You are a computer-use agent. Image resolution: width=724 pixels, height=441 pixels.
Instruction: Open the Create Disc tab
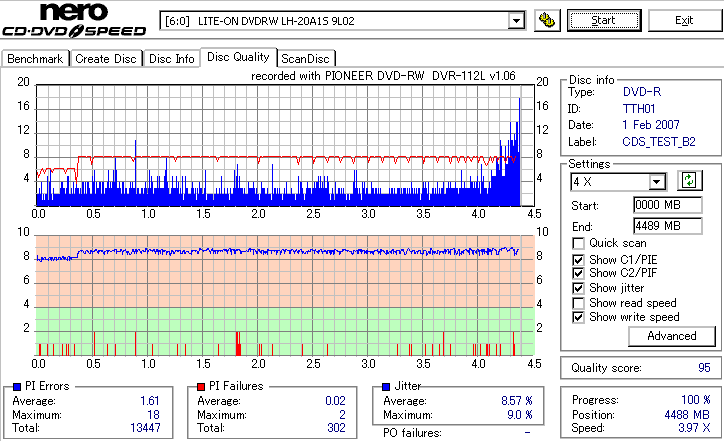[106, 59]
